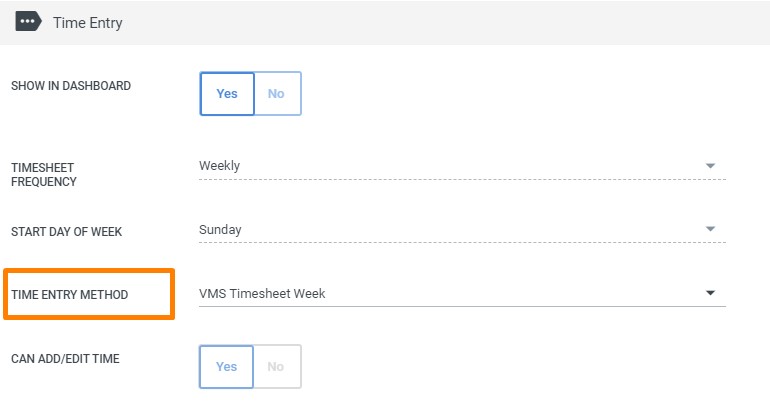
Task: Click the Show in Dashboard label
Action: (71, 85)
